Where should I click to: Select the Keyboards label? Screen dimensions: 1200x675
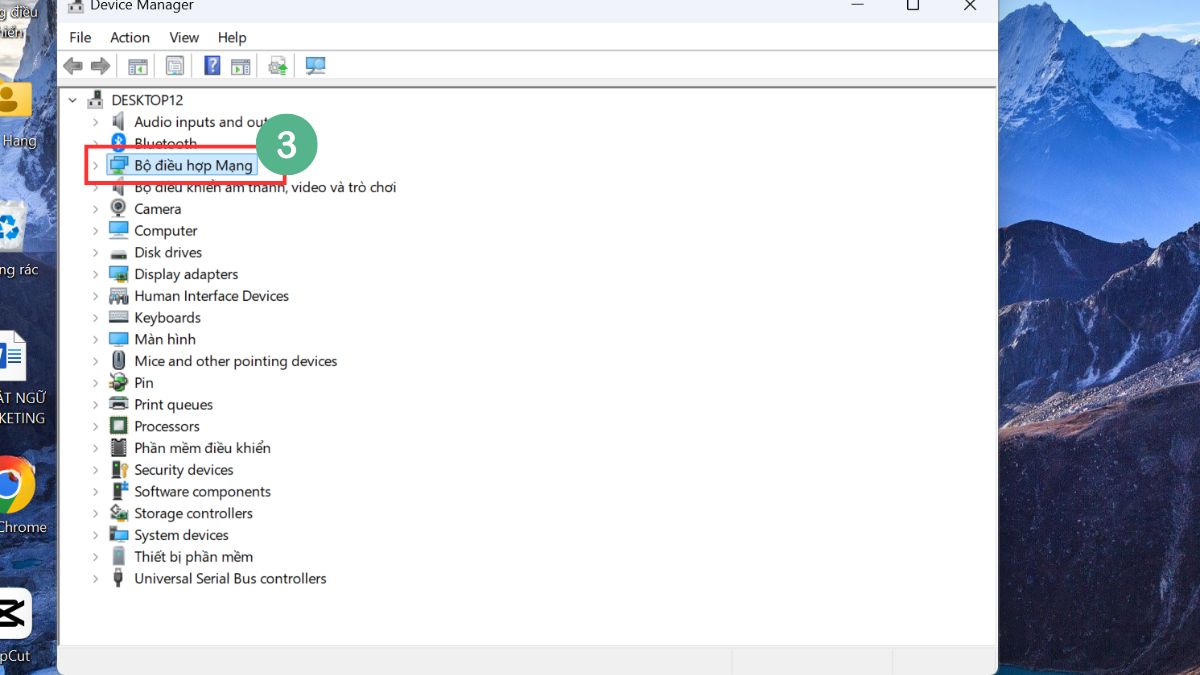(168, 318)
